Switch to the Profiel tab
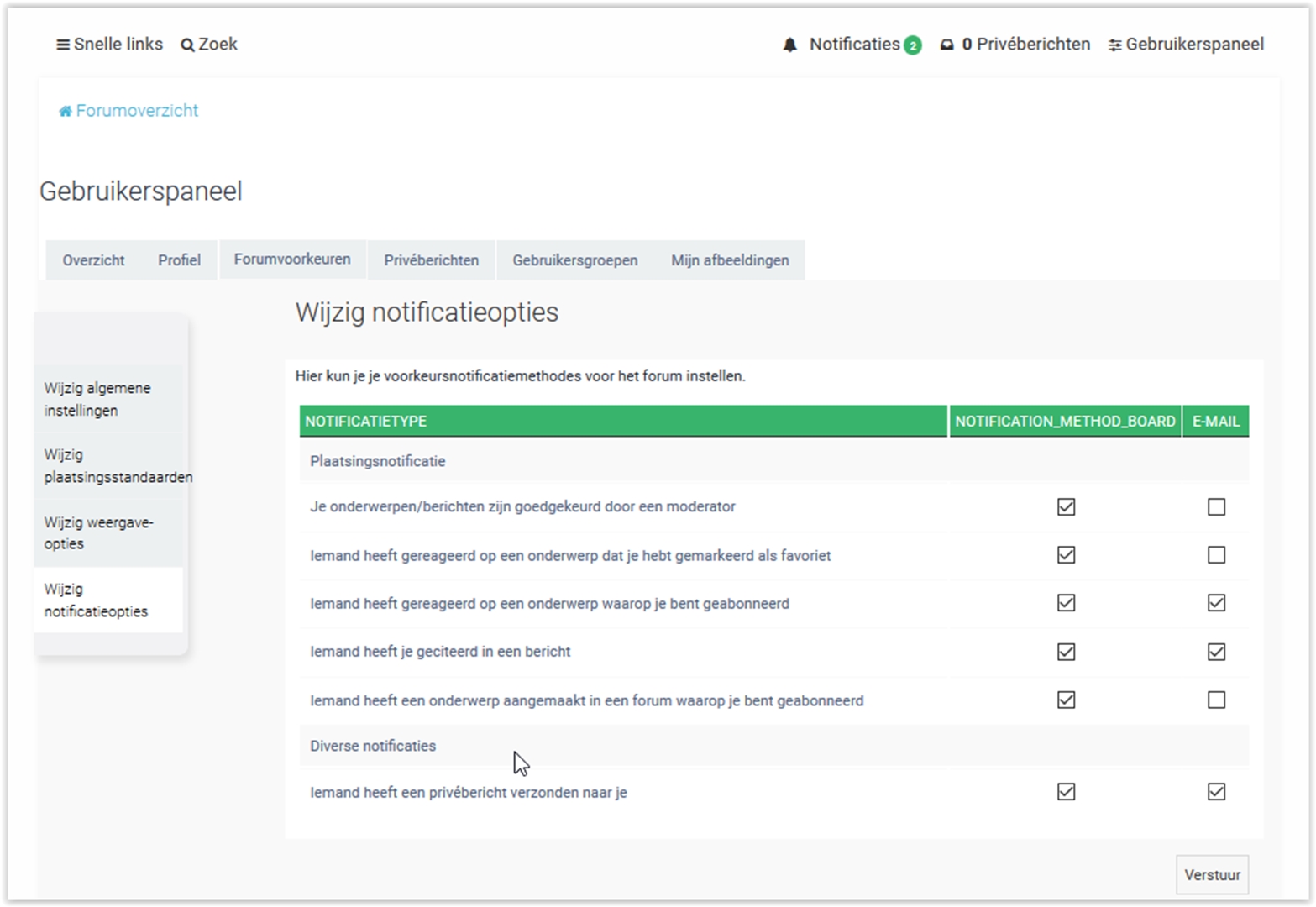This screenshot has height=907, width=1316. click(179, 260)
